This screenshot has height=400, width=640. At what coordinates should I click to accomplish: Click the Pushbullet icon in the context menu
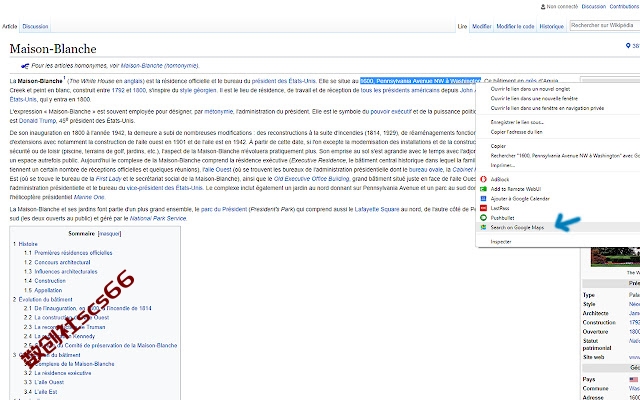point(483,218)
